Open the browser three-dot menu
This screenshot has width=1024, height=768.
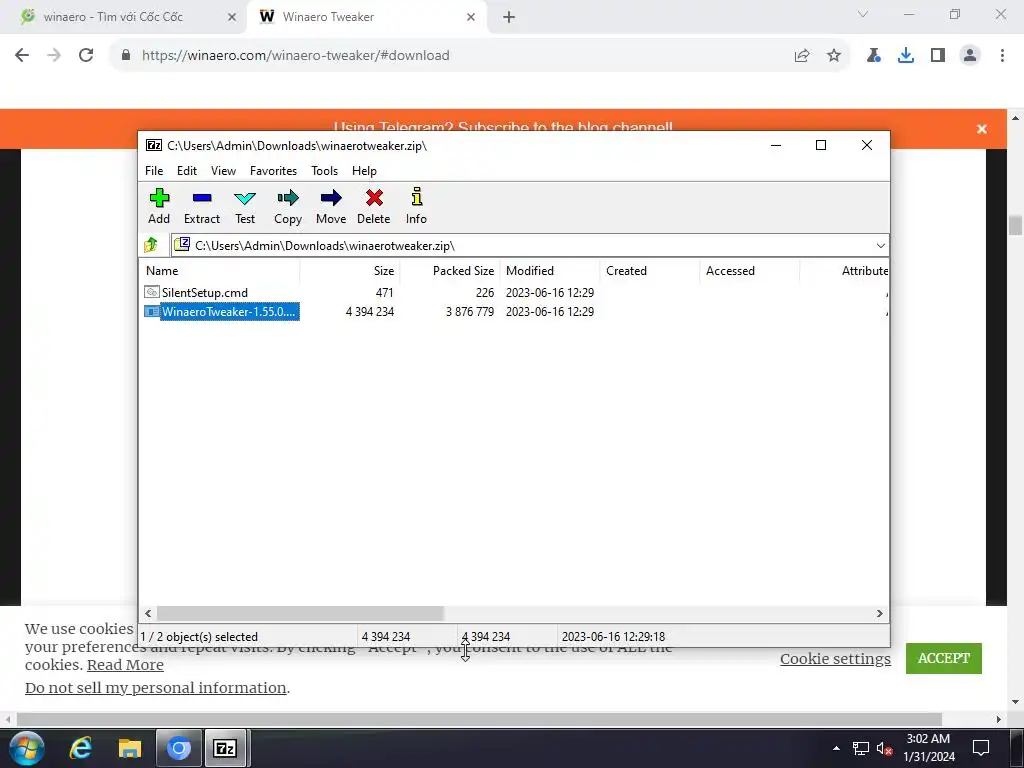(1002, 56)
